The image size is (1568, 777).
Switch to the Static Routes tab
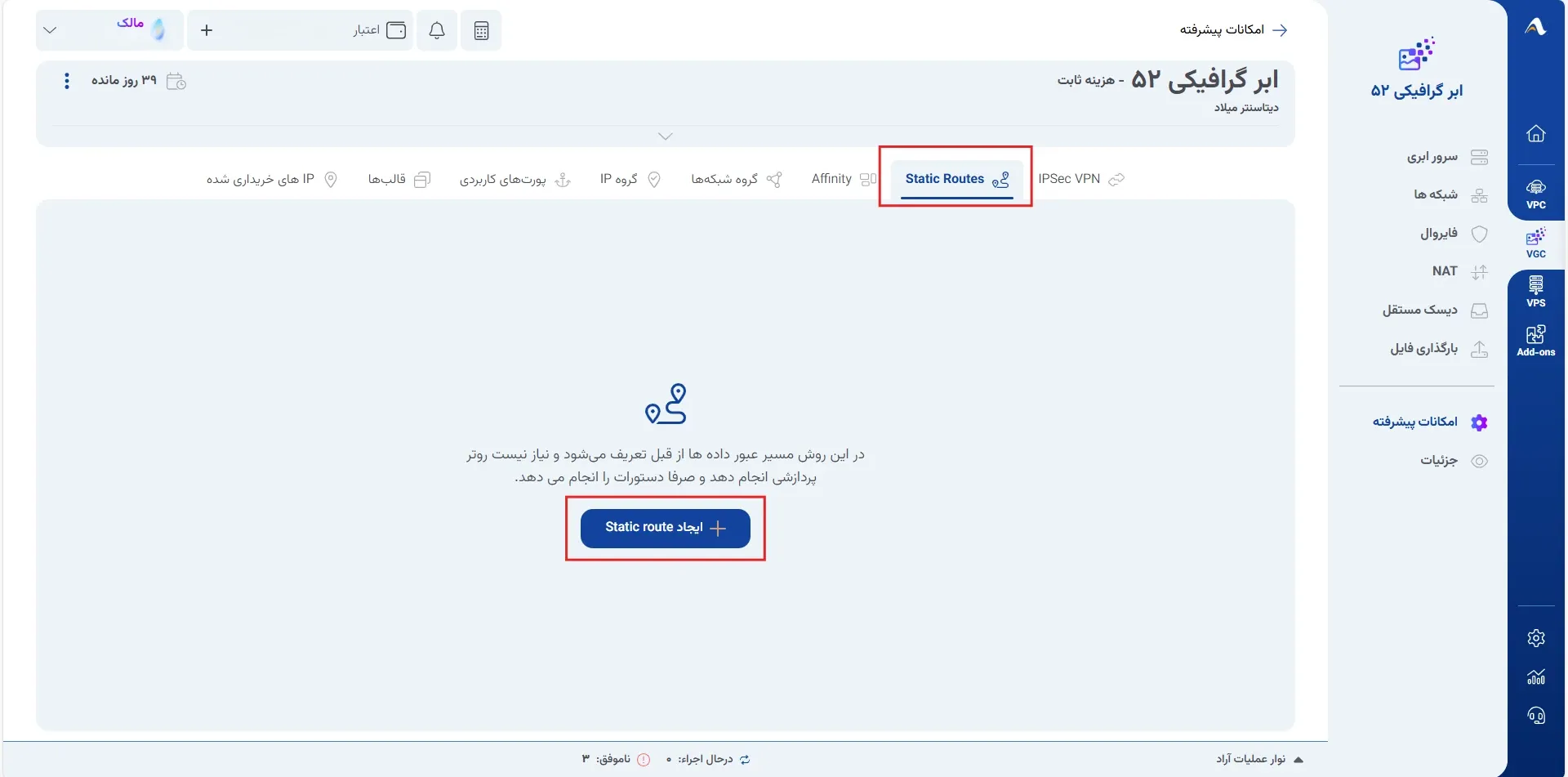(x=957, y=179)
